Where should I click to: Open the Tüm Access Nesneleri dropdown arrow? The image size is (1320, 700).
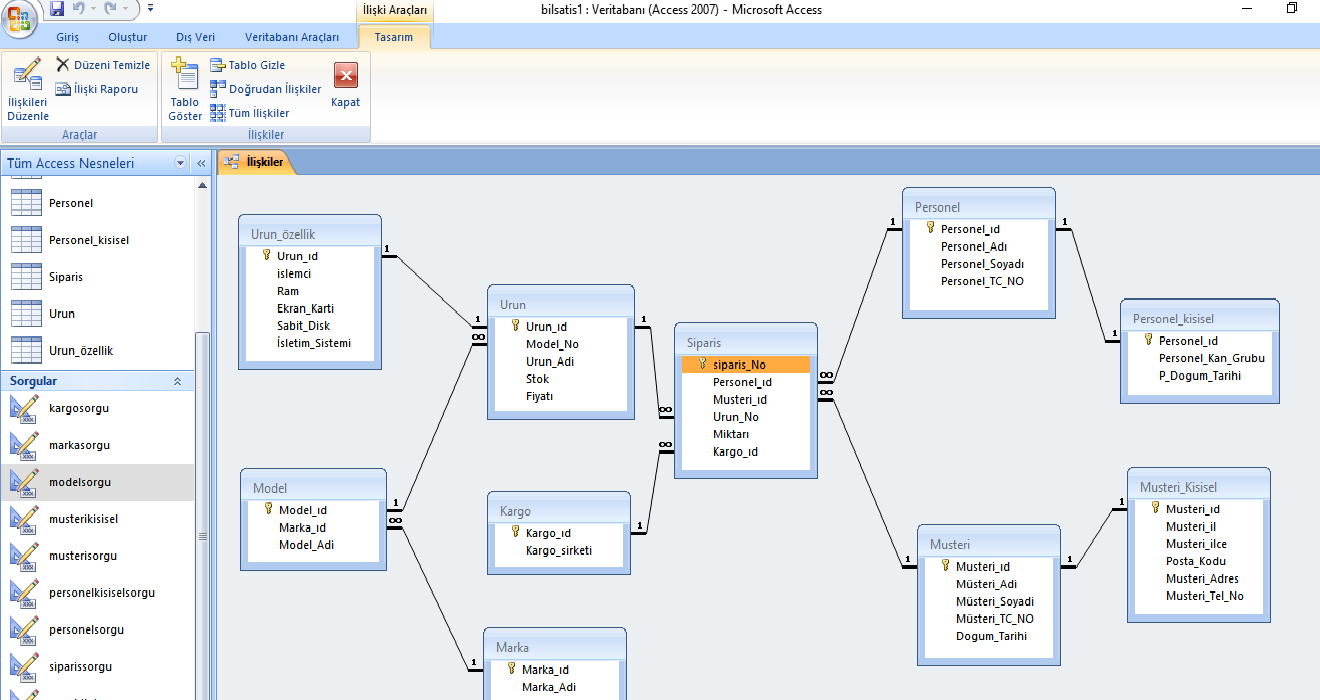click(x=181, y=163)
